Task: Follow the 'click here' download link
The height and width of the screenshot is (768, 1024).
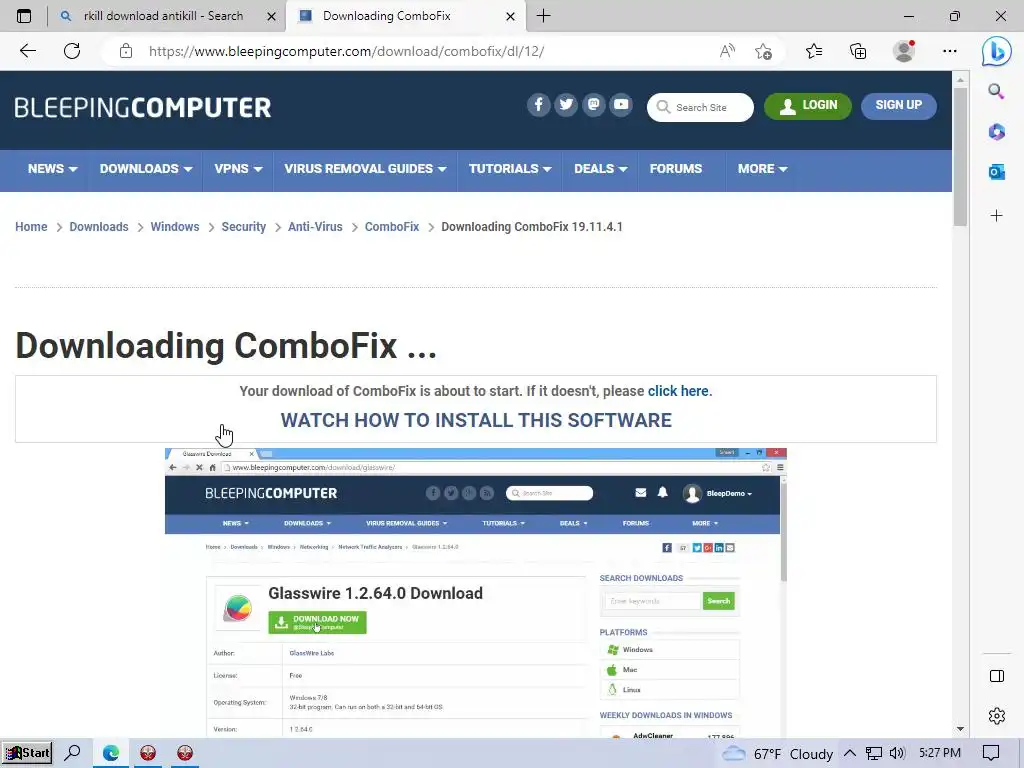Action: coord(678,391)
